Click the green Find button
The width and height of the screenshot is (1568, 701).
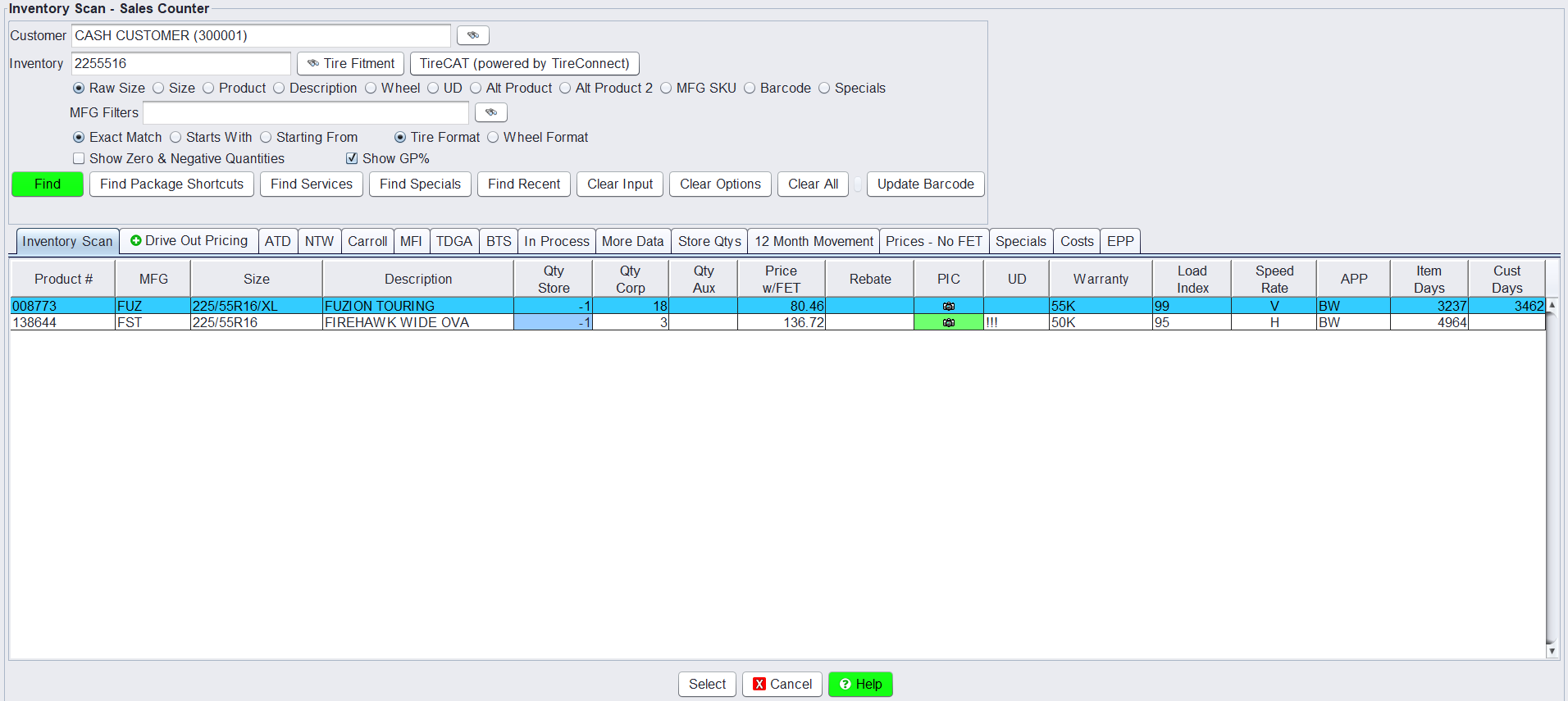(48, 184)
